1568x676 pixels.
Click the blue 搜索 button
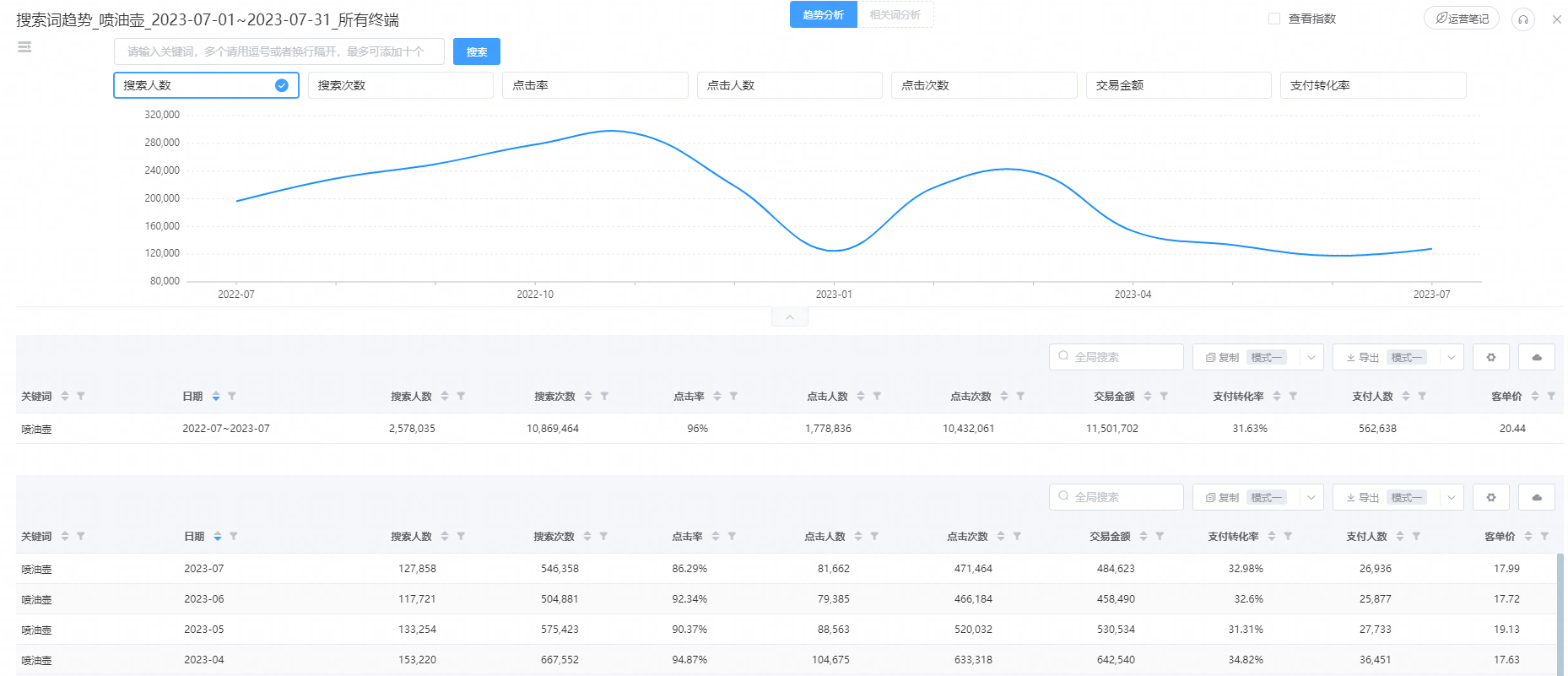click(476, 51)
